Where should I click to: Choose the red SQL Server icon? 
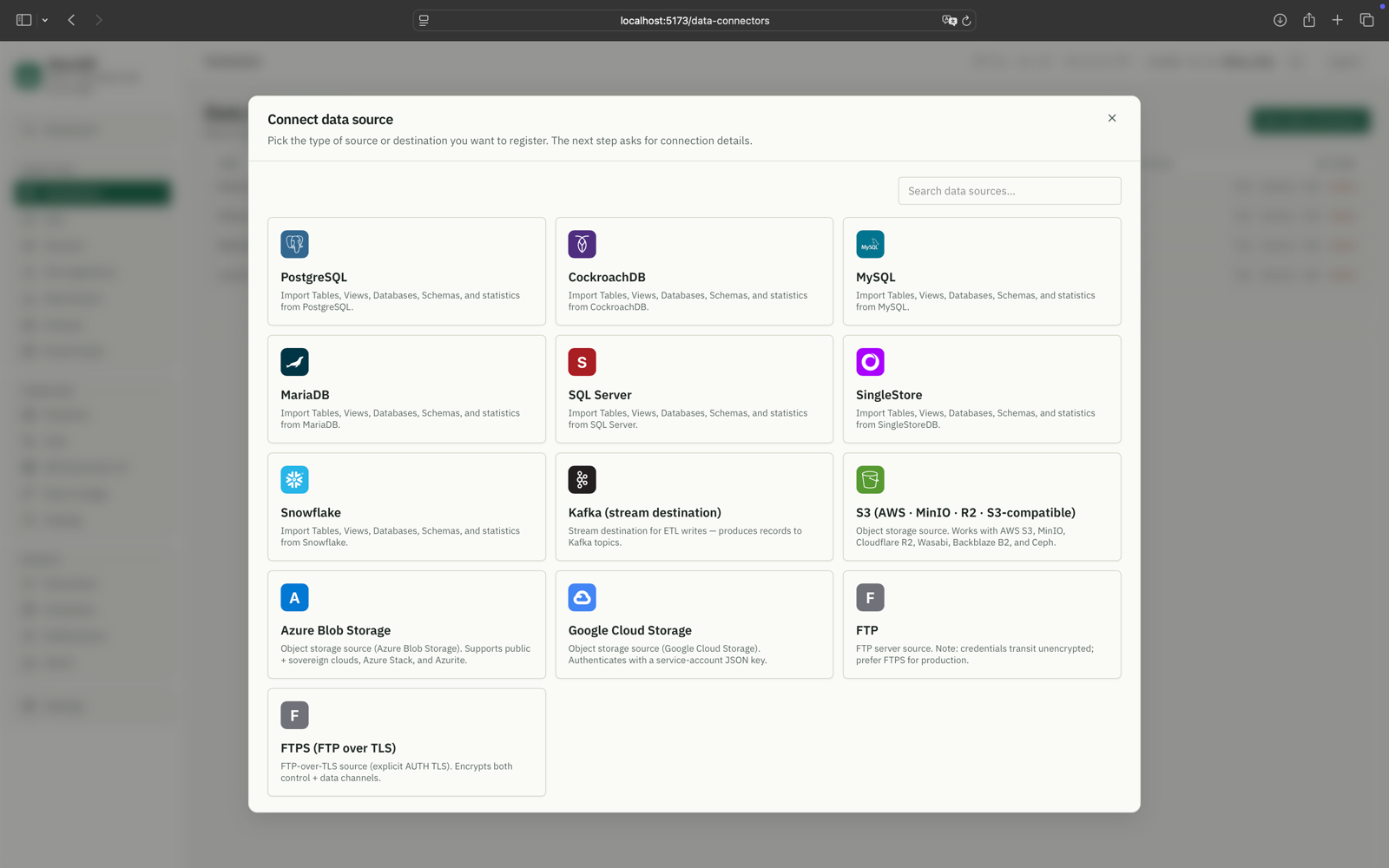pyautogui.click(x=582, y=362)
